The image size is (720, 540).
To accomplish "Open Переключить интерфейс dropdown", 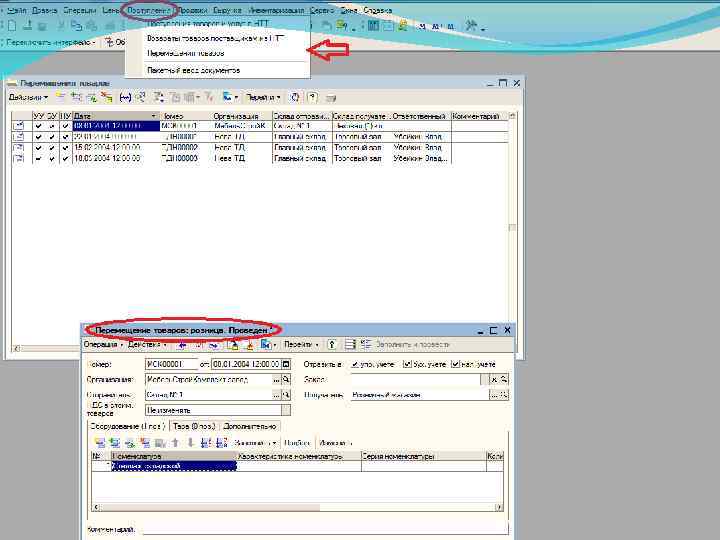I will coord(51,42).
